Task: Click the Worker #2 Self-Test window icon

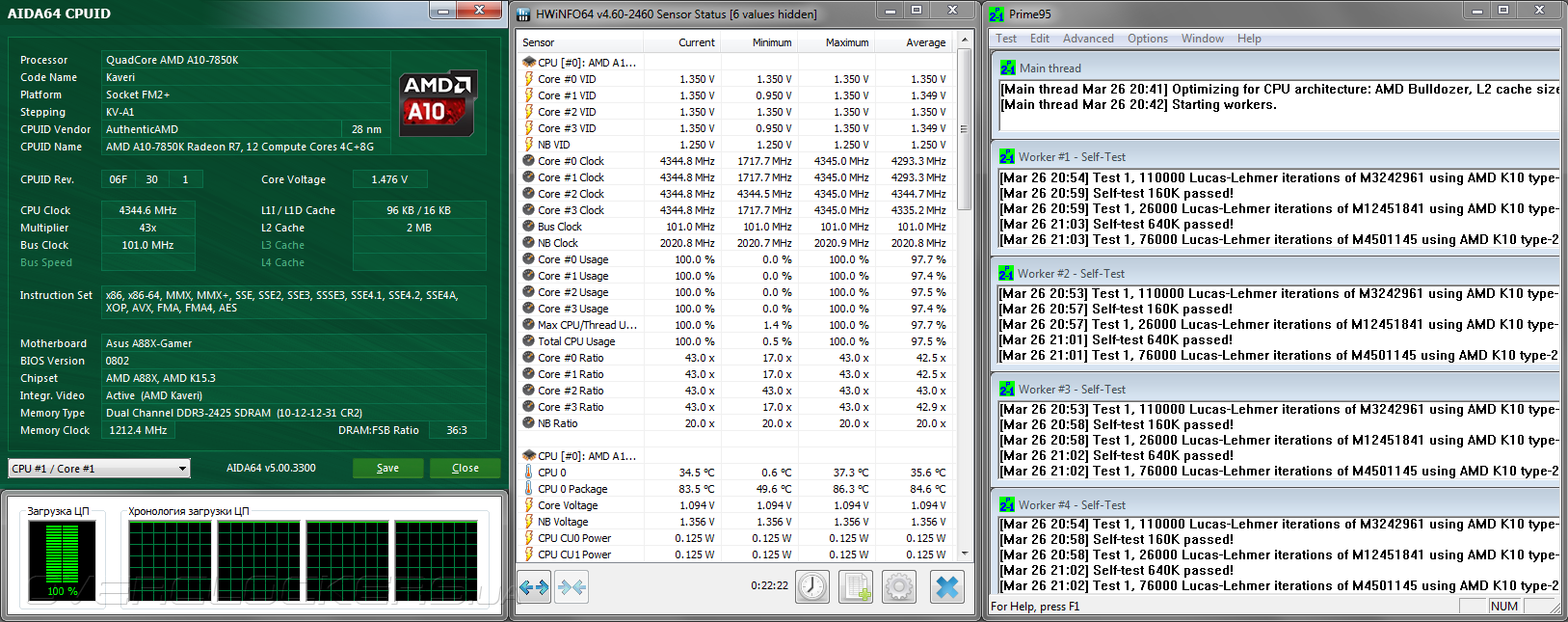Action: 1007,273
